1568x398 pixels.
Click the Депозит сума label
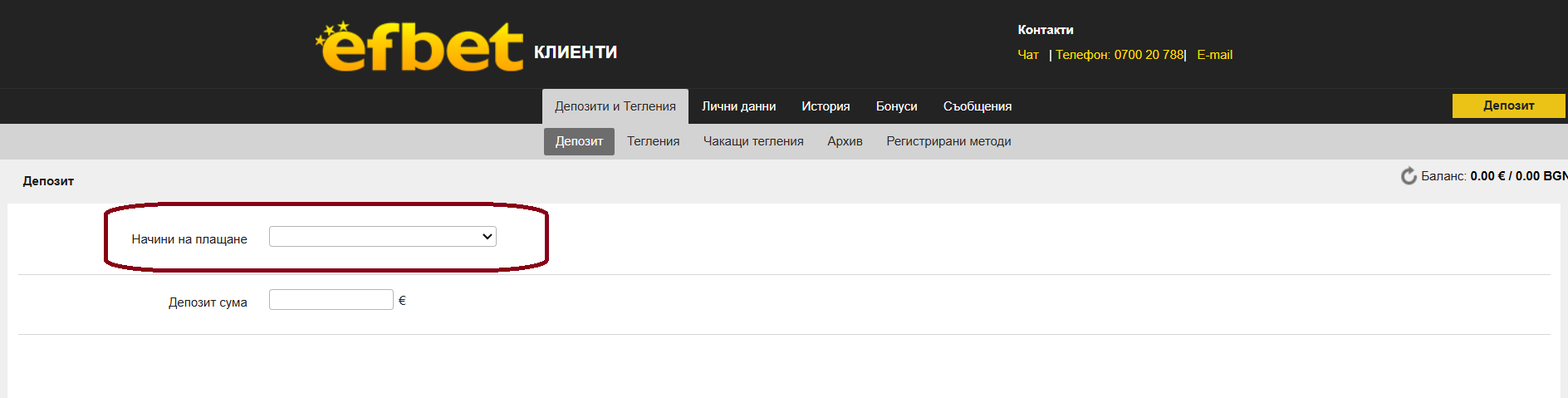208,302
